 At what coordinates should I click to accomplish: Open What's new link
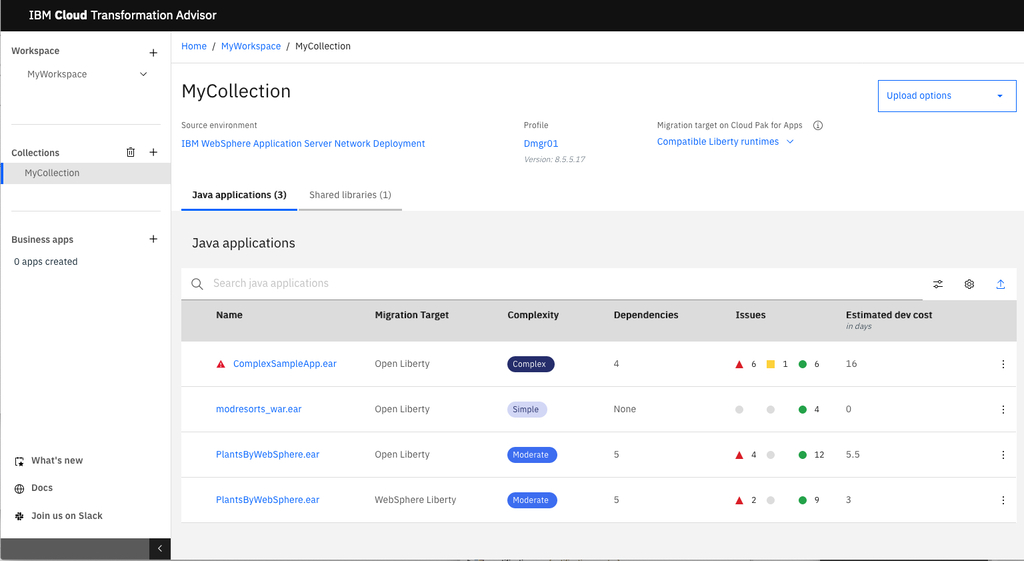(57, 460)
